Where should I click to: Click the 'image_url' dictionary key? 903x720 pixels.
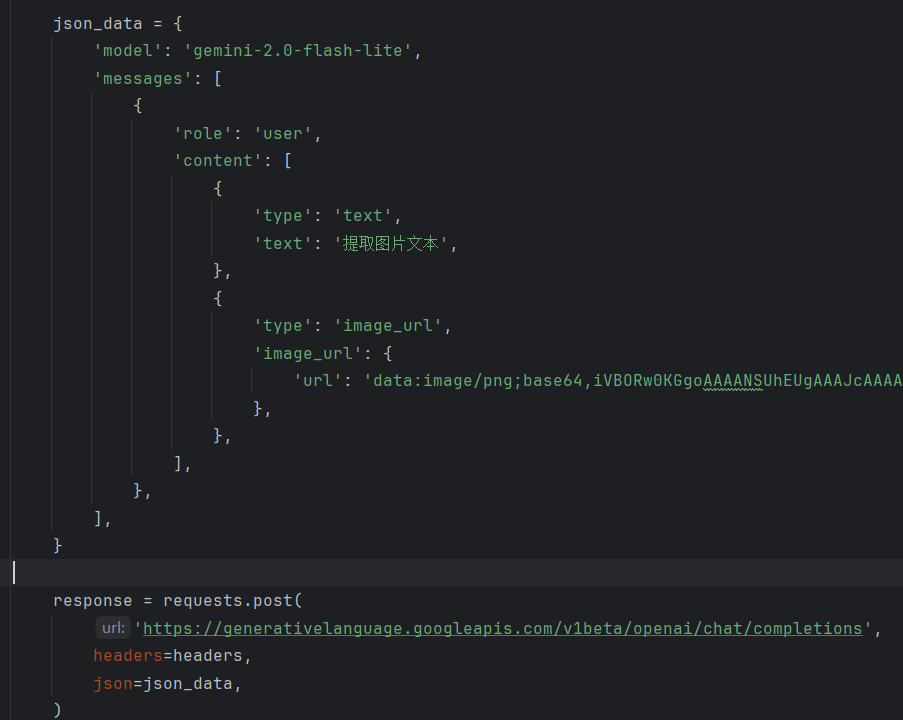(308, 354)
